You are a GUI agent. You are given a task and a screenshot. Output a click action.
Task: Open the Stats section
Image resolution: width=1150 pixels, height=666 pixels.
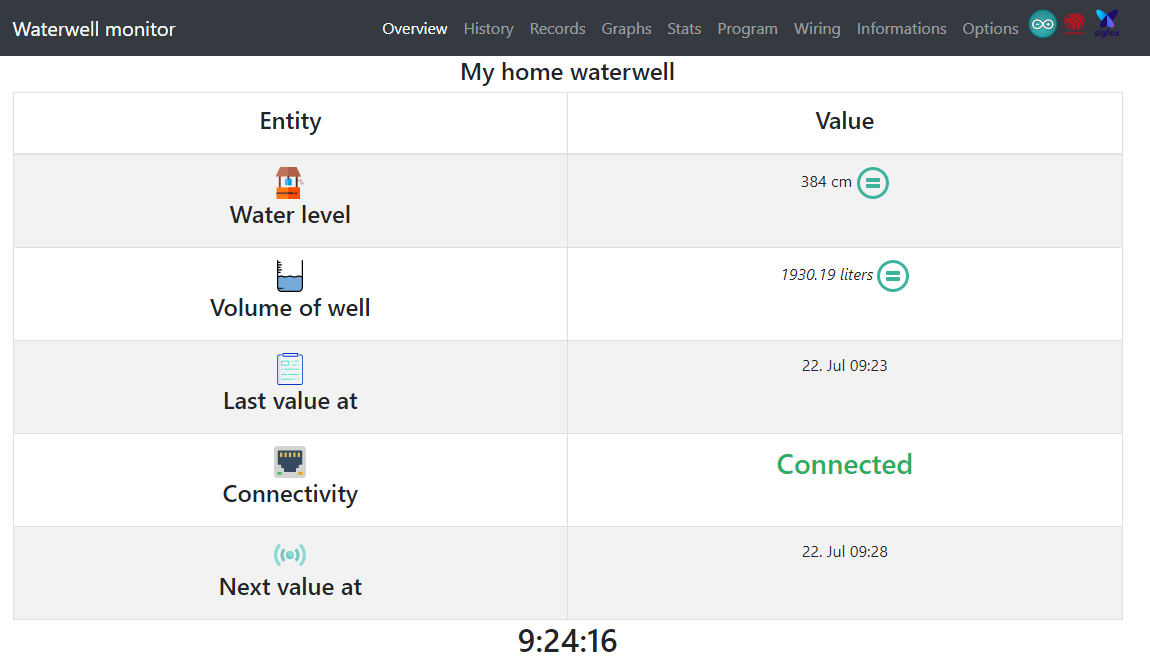point(684,29)
